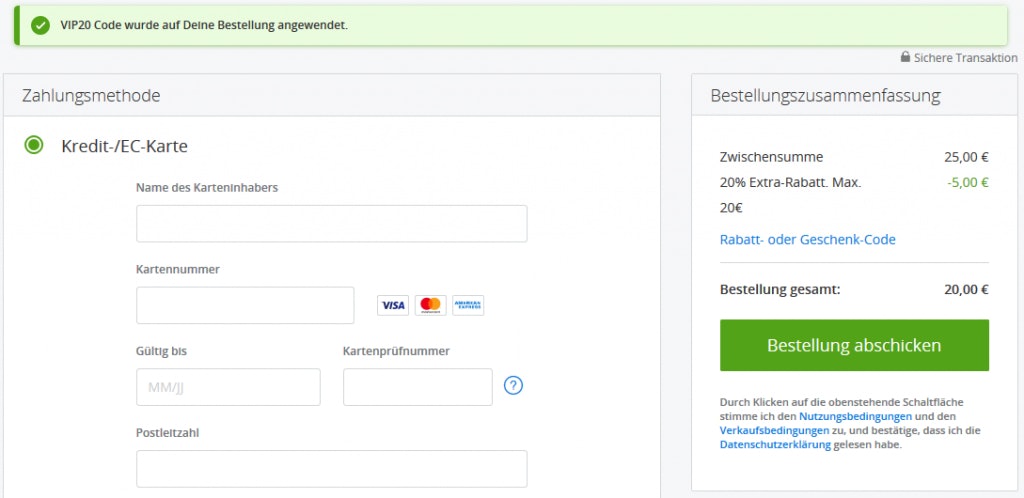This screenshot has width=1024, height=498.
Task: Click the Visa card logo
Action: [x=393, y=305]
